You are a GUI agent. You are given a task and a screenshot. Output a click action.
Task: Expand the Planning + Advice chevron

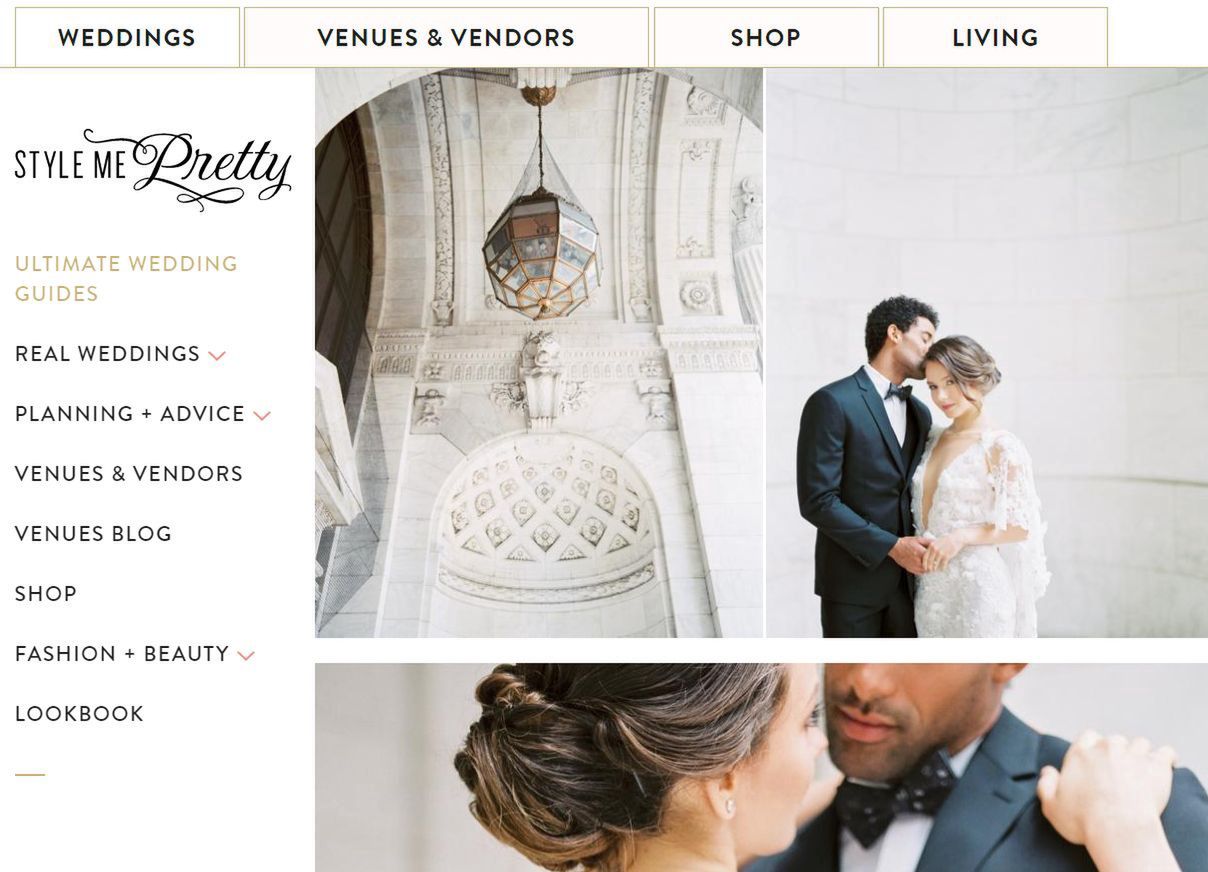click(x=262, y=416)
